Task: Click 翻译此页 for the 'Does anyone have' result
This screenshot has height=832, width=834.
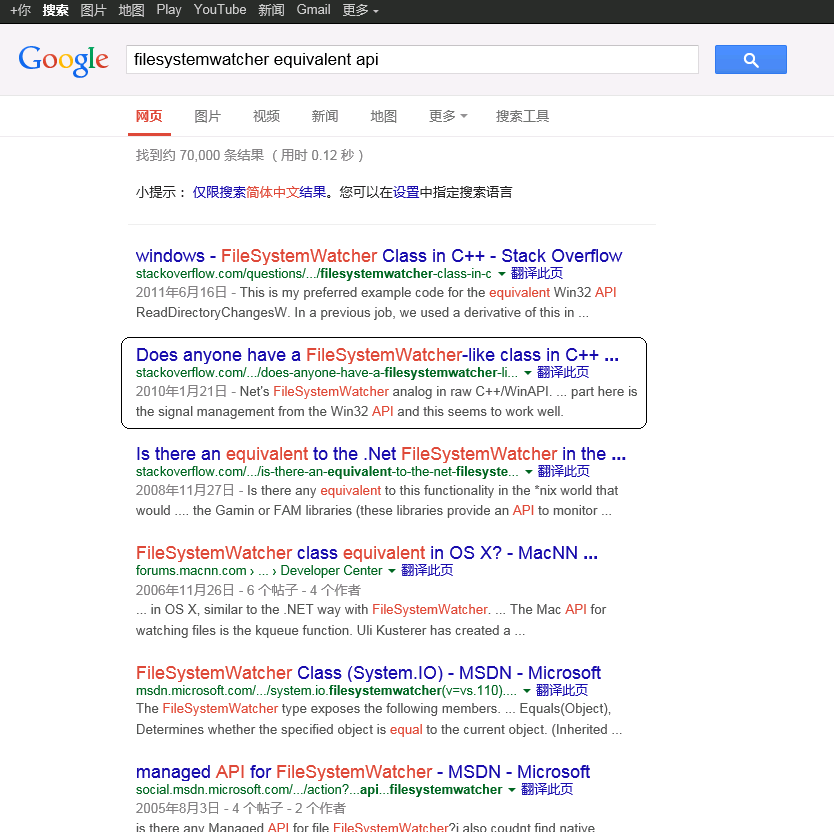Action: click(563, 372)
